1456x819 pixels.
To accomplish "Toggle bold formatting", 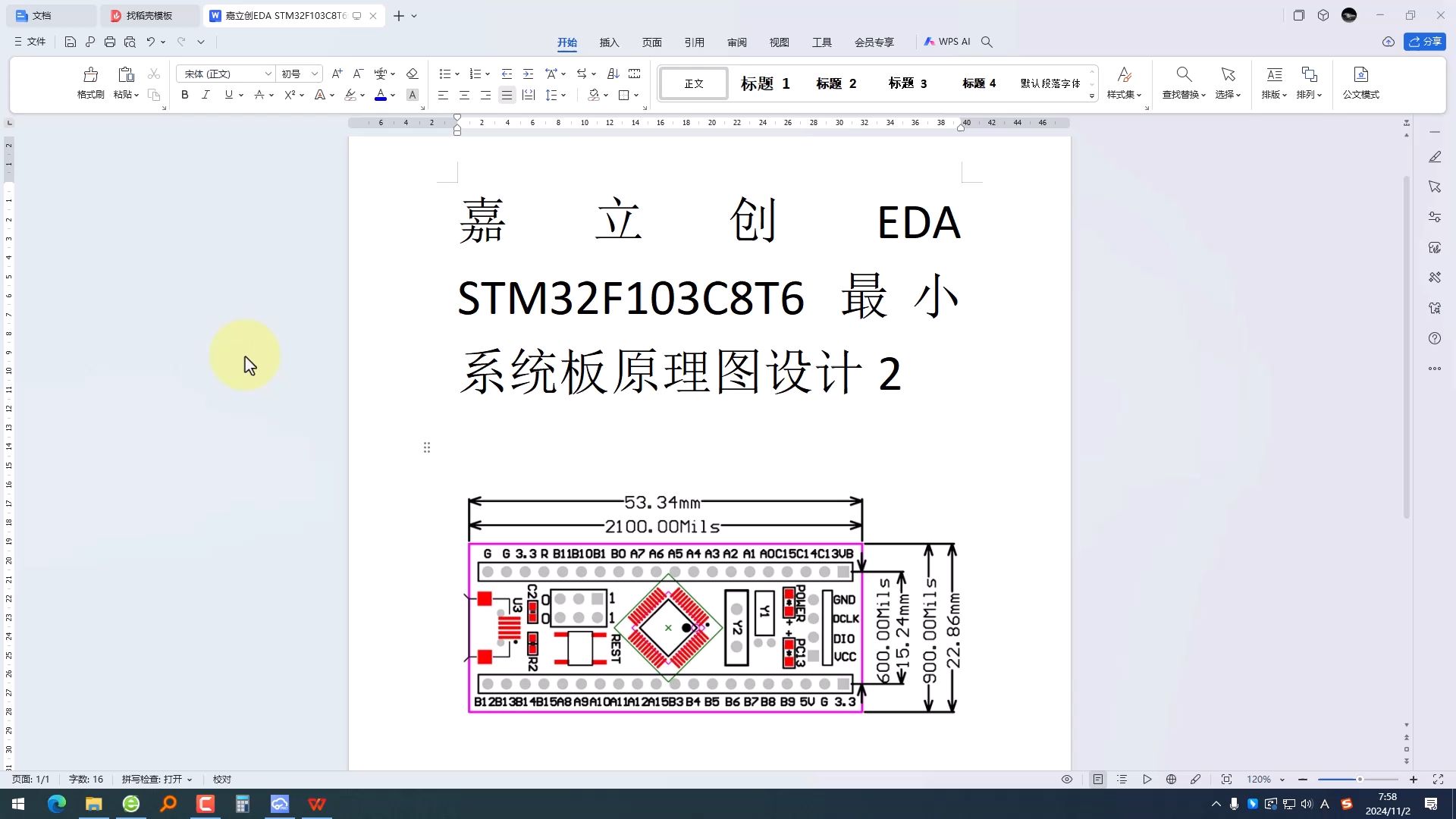I will 184,95.
